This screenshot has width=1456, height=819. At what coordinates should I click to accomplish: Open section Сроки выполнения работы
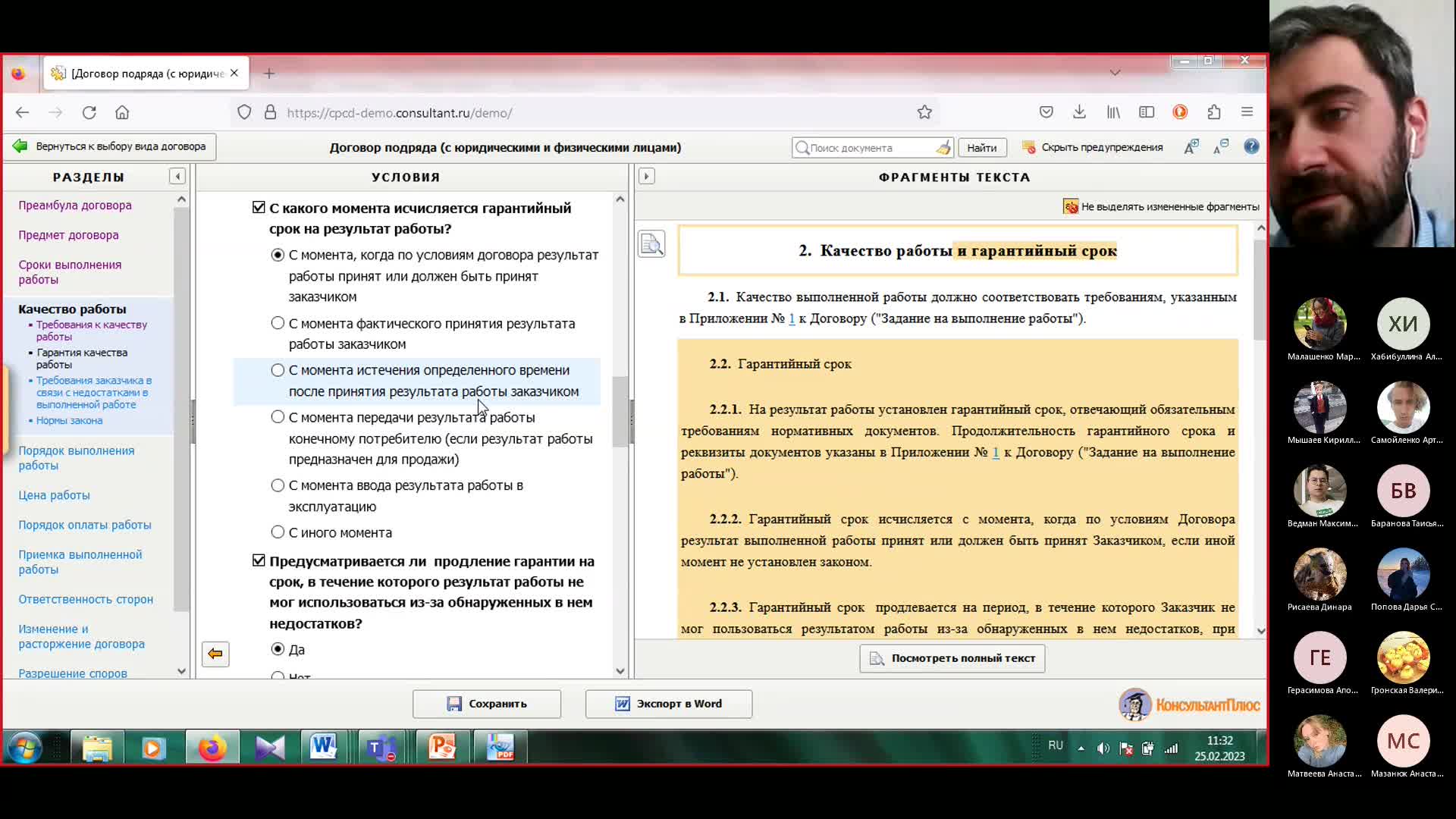click(x=70, y=272)
